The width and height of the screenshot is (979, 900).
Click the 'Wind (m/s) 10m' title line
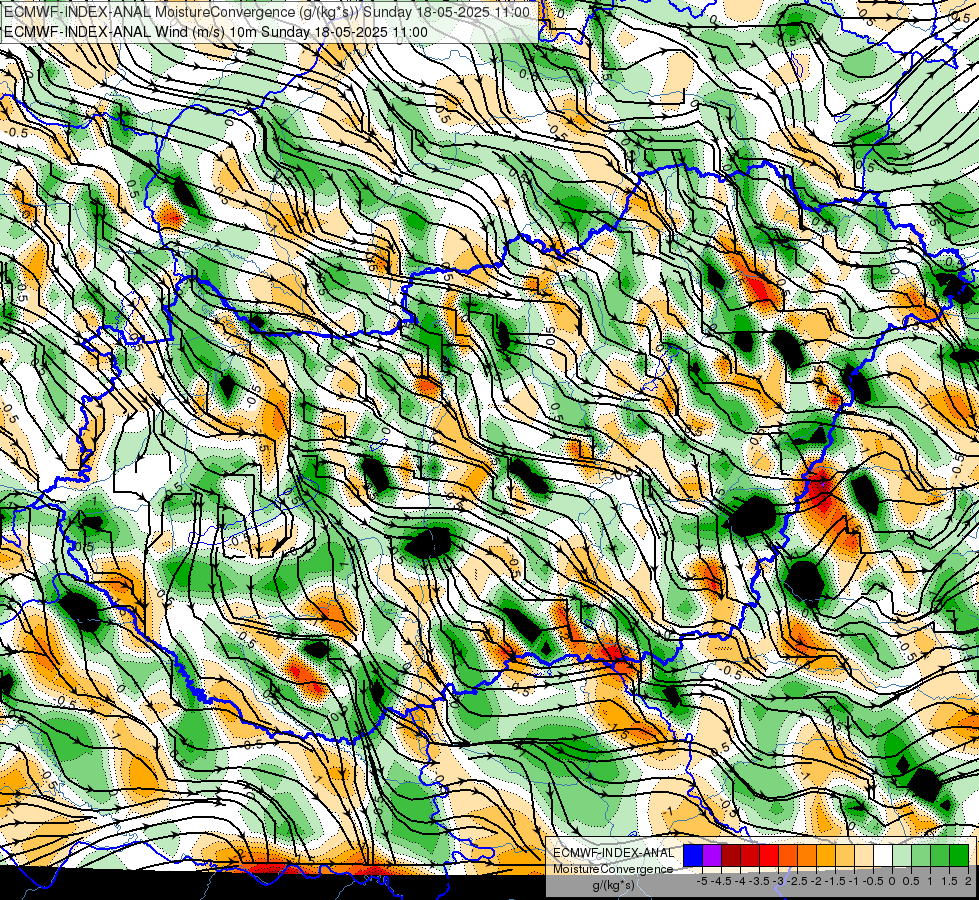tap(215, 32)
